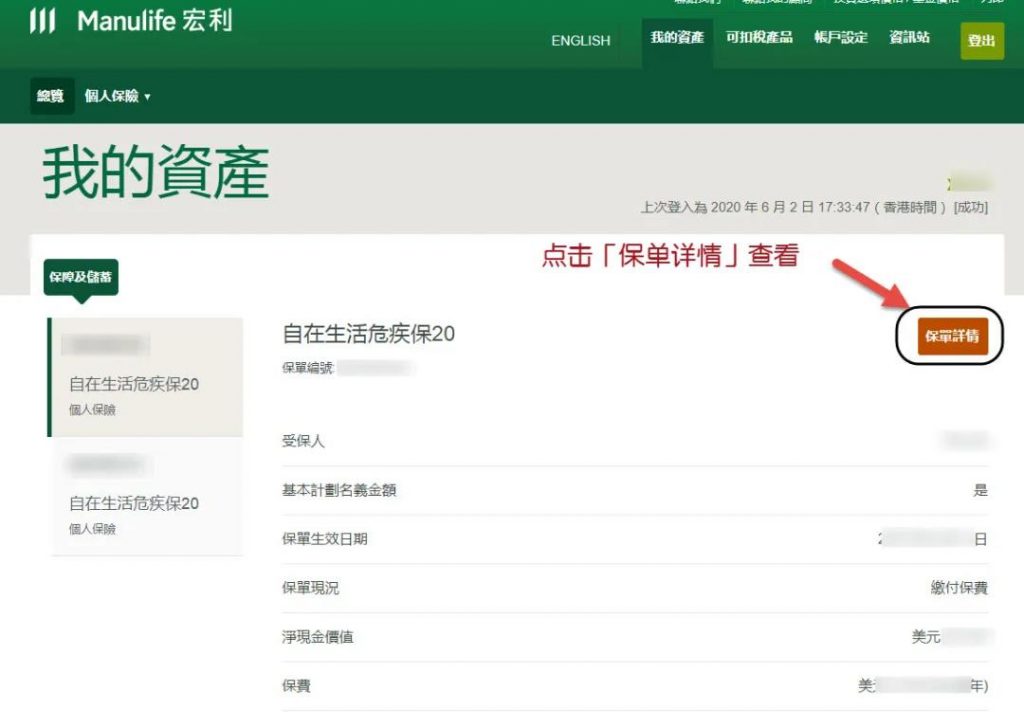The width and height of the screenshot is (1024, 728).
Task: Click the 保單編號 policy number label
Action: pos(308,368)
